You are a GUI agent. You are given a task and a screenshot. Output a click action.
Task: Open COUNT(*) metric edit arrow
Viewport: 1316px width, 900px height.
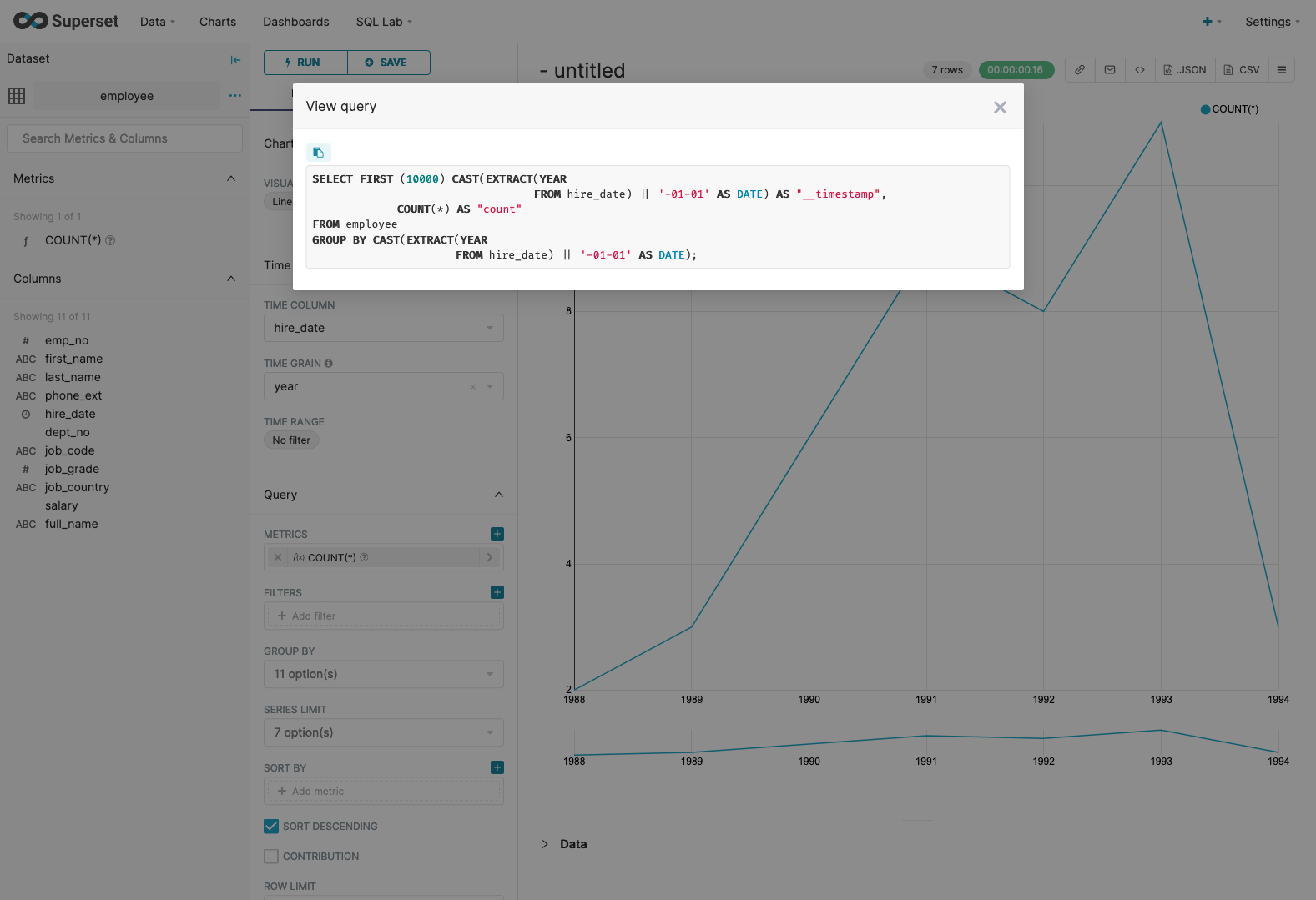[490, 557]
